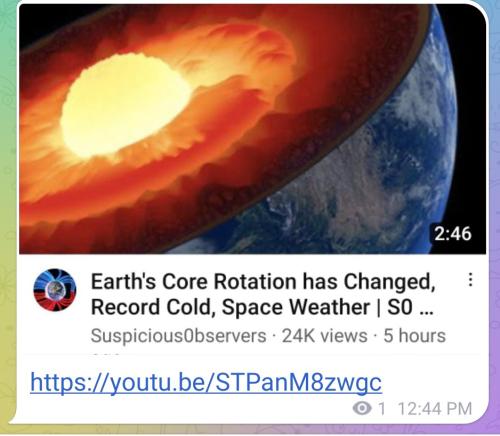The width and height of the screenshot is (500, 436).
Task: Click the 12:44 PM message timestamp
Action: coord(435,409)
